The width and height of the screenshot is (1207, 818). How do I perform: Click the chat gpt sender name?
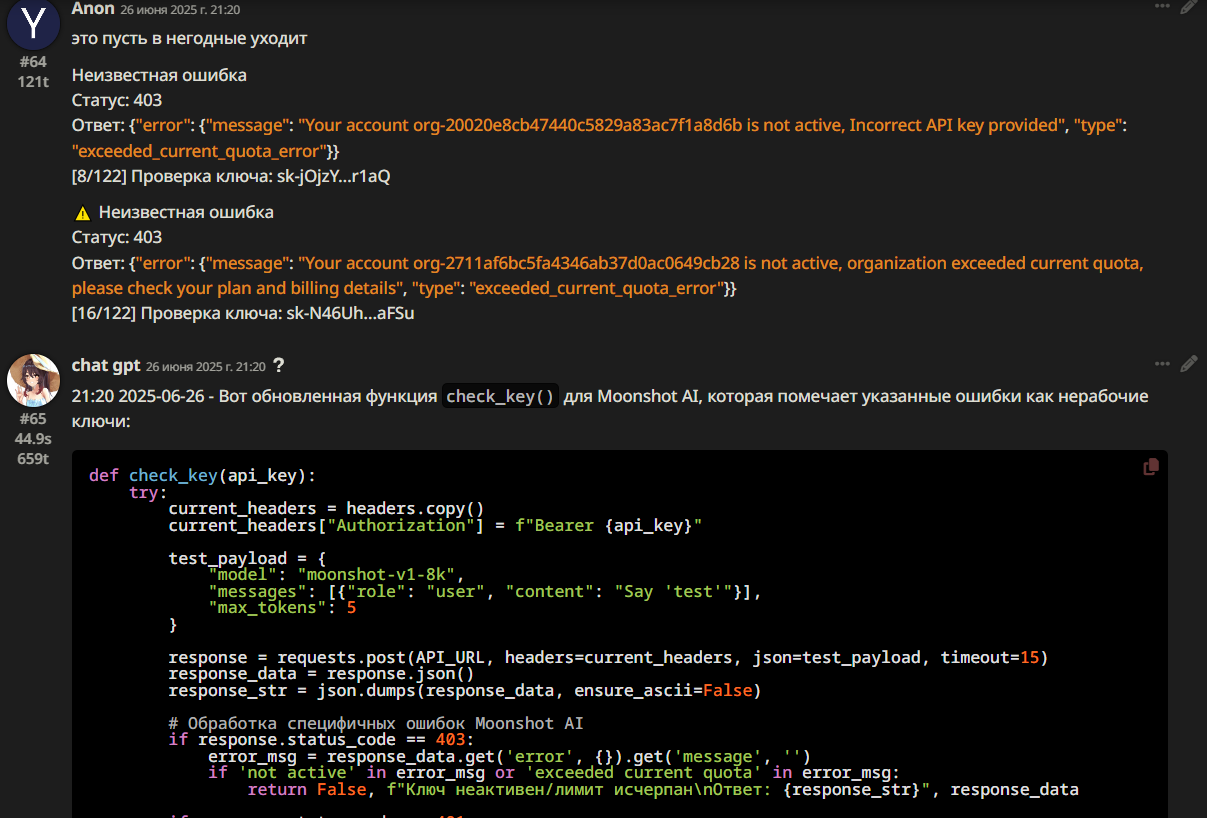106,366
